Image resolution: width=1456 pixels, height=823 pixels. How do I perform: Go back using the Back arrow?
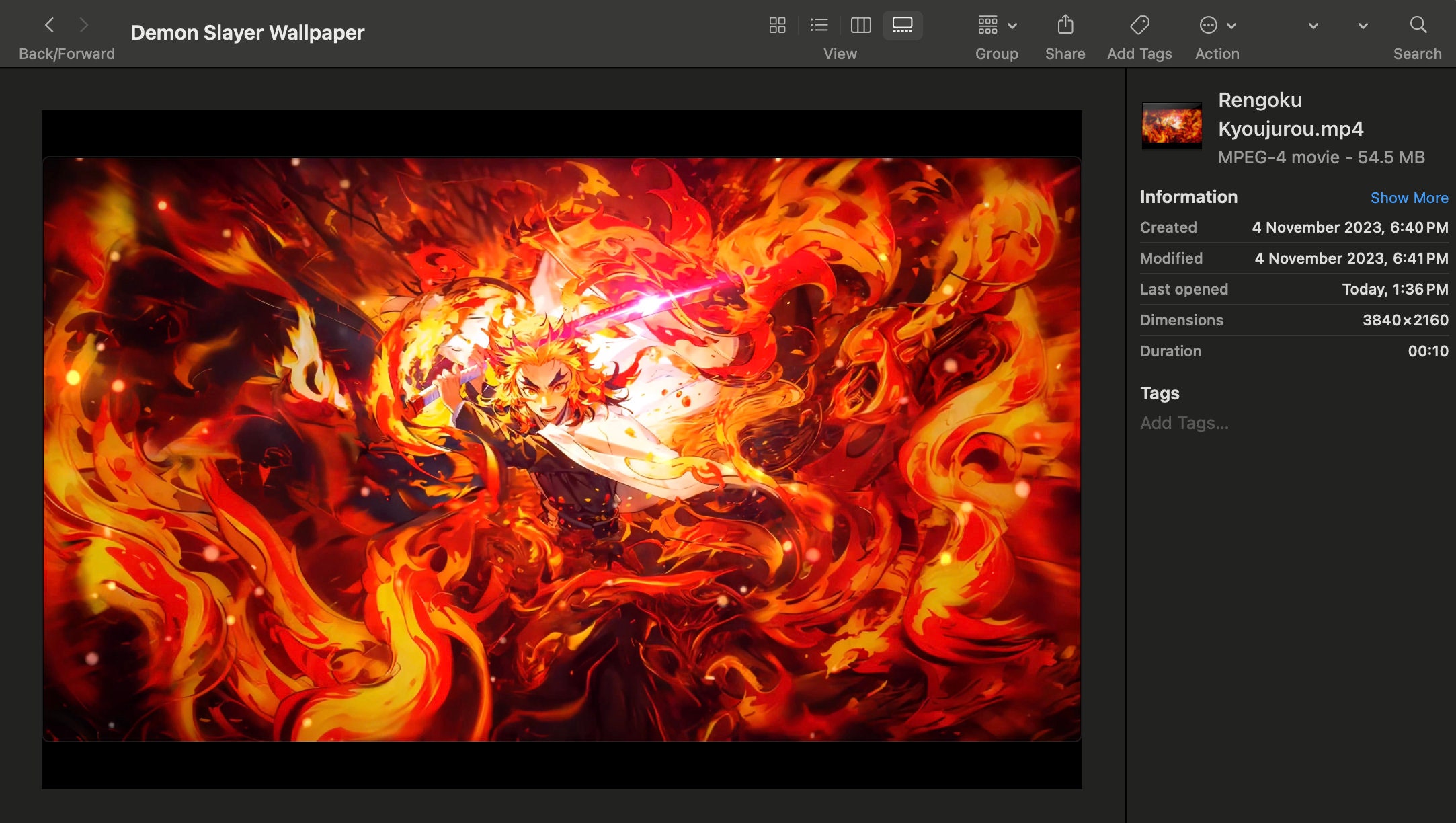click(50, 25)
